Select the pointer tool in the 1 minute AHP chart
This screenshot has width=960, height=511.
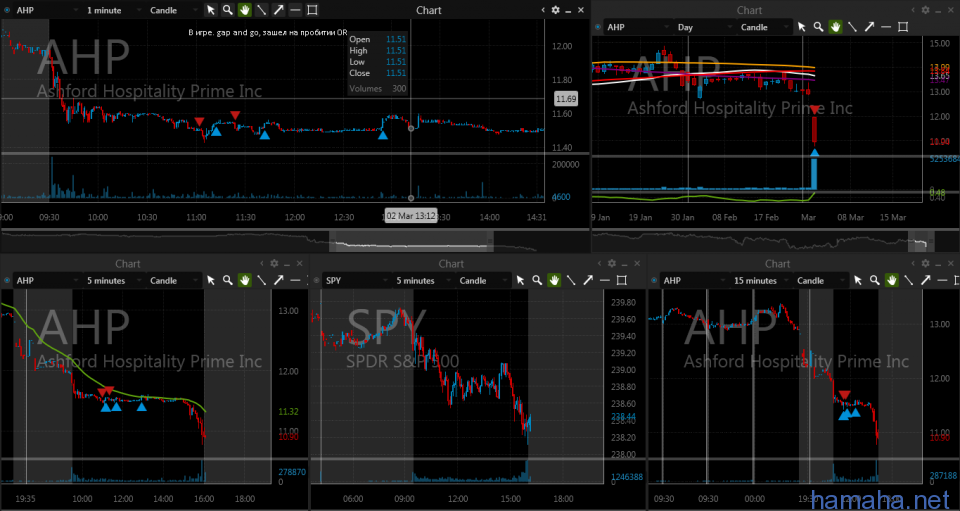point(211,10)
